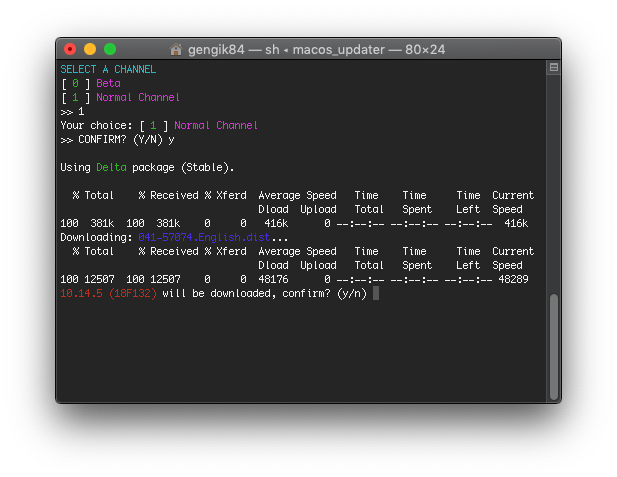
Task: Click the Beta channel option text
Action: 109,83
